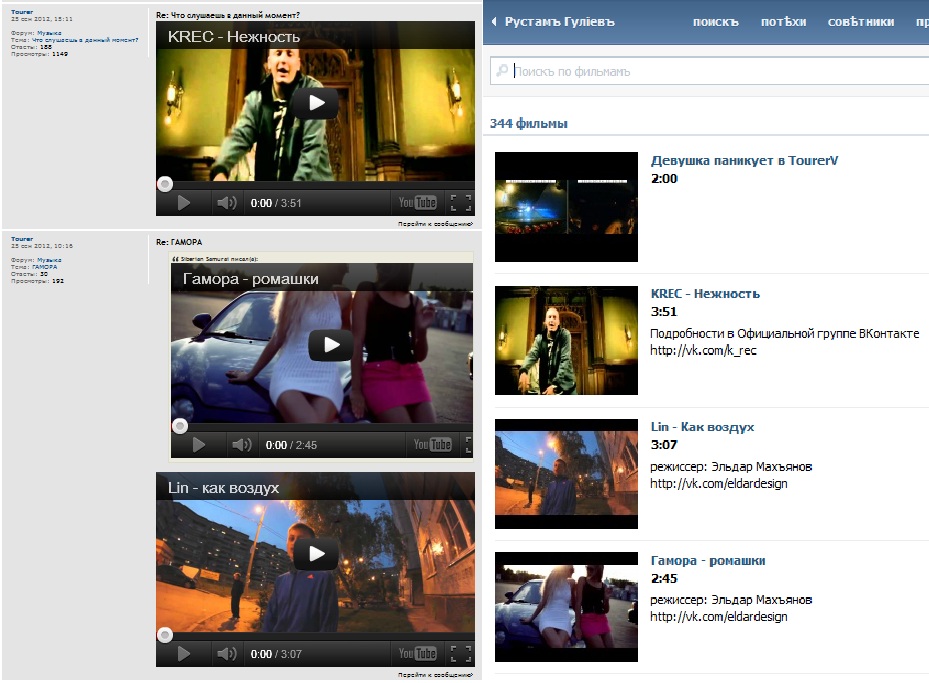Viewport: 929px width, 683px height.
Task: Open YouTube via the logo on the KREC - Нежность player
Action: [x=418, y=203]
